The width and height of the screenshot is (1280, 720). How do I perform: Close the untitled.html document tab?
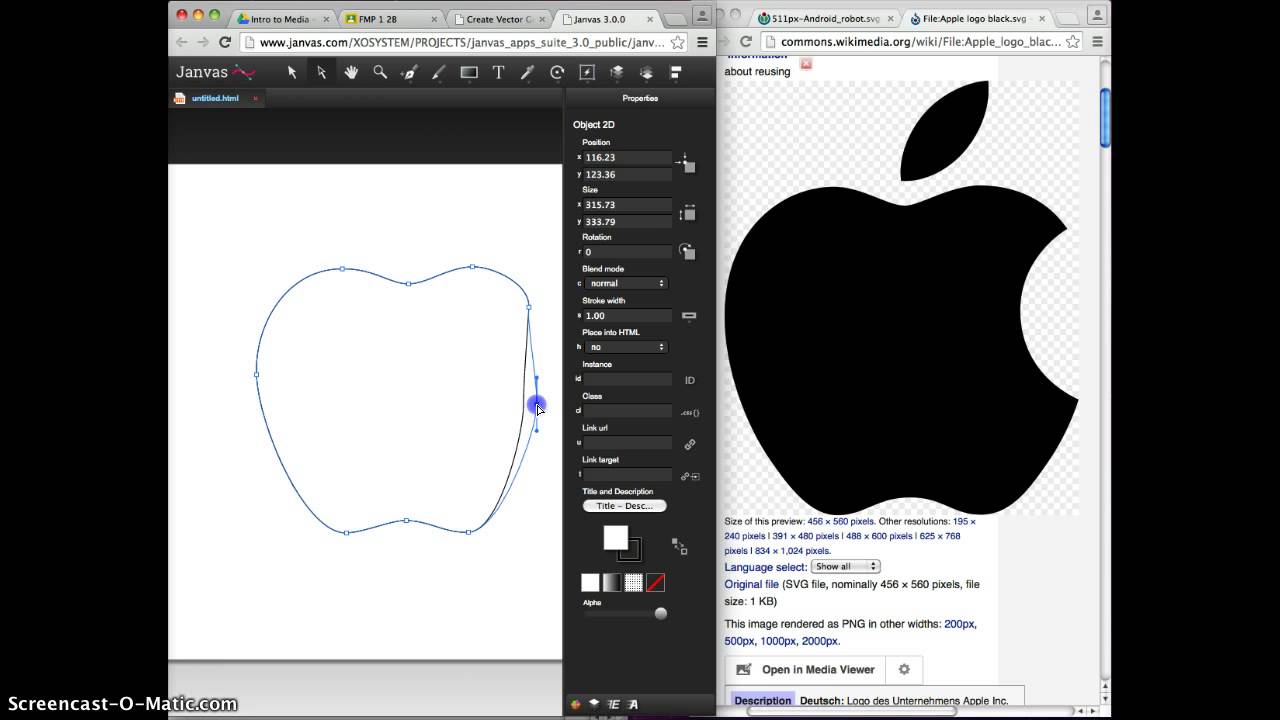point(255,98)
